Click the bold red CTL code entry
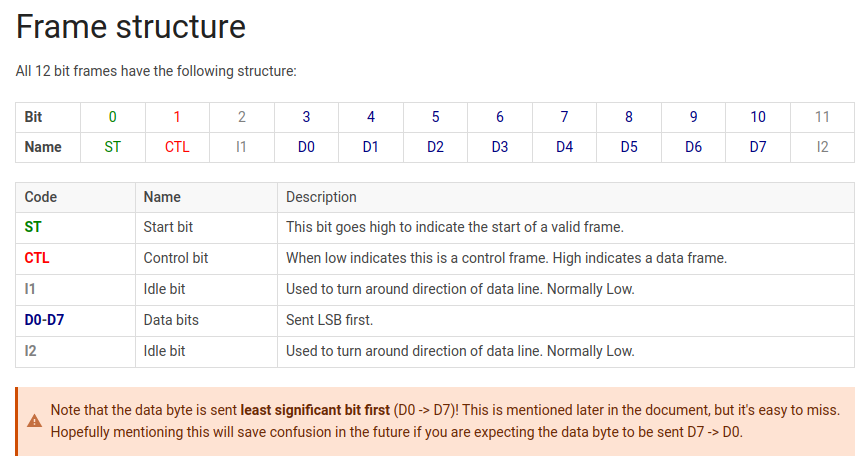868x465 pixels. click(x=37, y=258)
